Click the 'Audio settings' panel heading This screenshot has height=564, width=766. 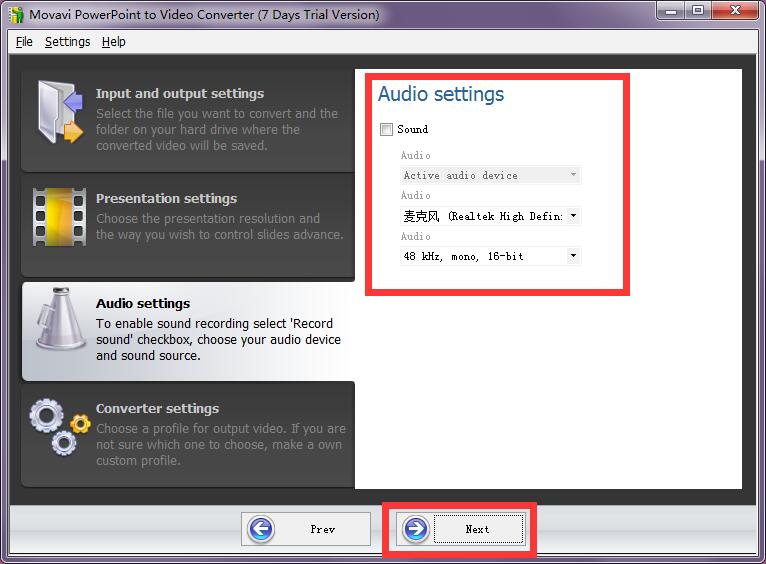pos(441,94)
